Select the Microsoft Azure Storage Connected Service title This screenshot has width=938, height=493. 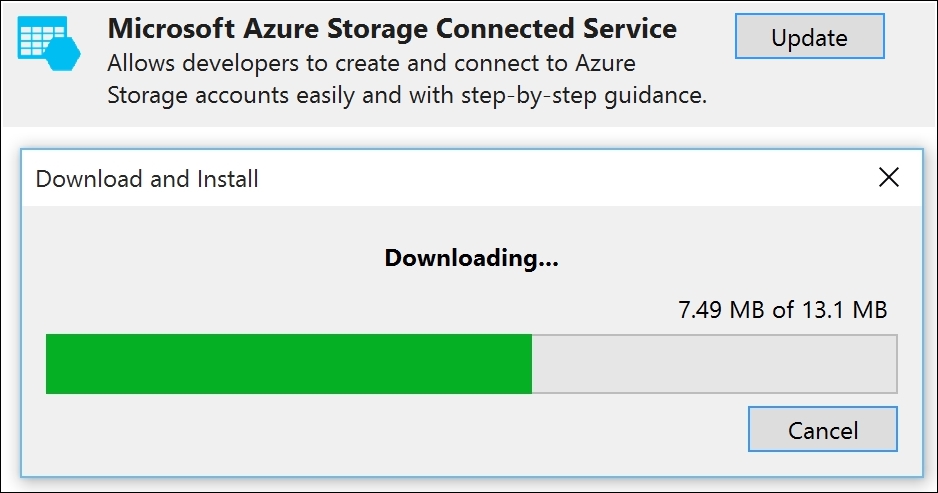[x=392, y=29]
